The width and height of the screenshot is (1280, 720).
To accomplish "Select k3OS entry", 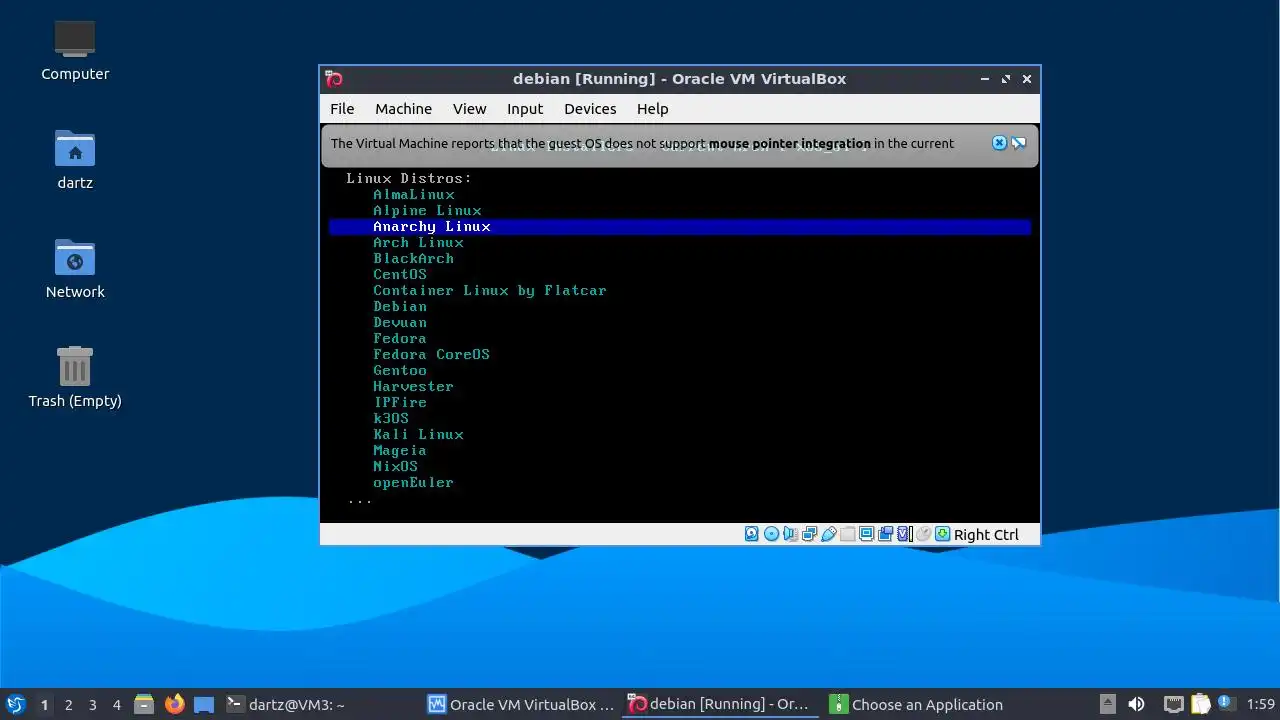I will [x=391, y=419].
